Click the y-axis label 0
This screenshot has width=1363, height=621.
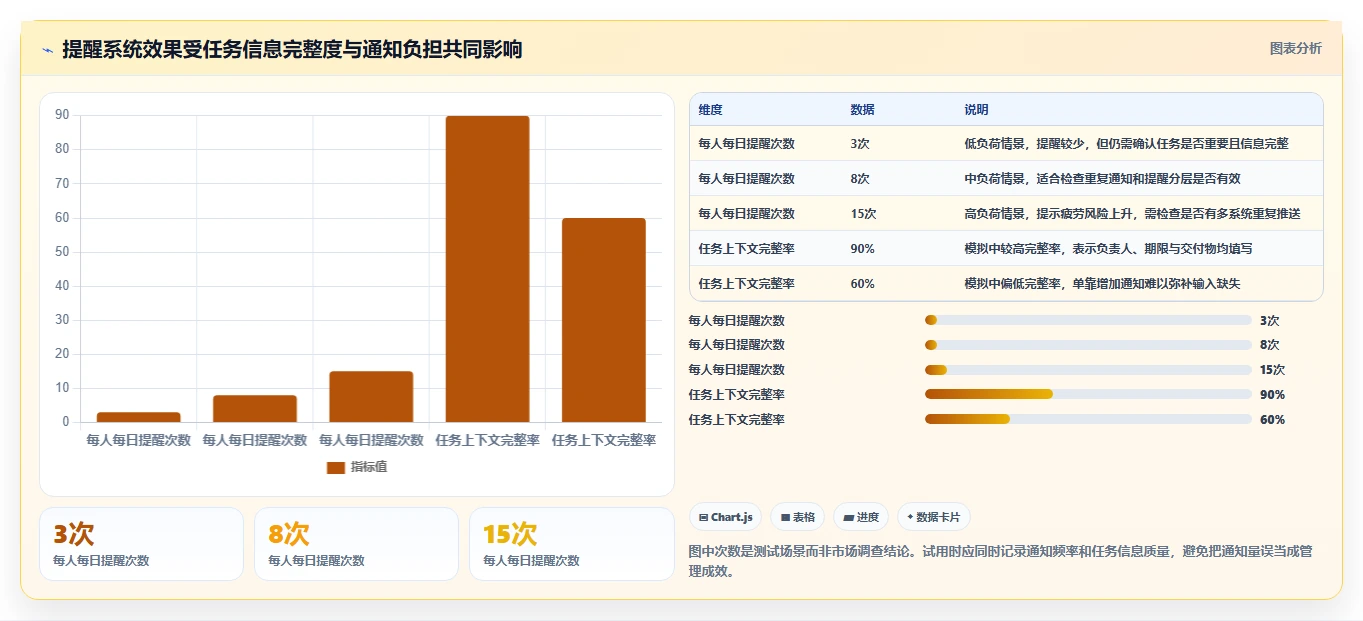[x=66, y=422]
